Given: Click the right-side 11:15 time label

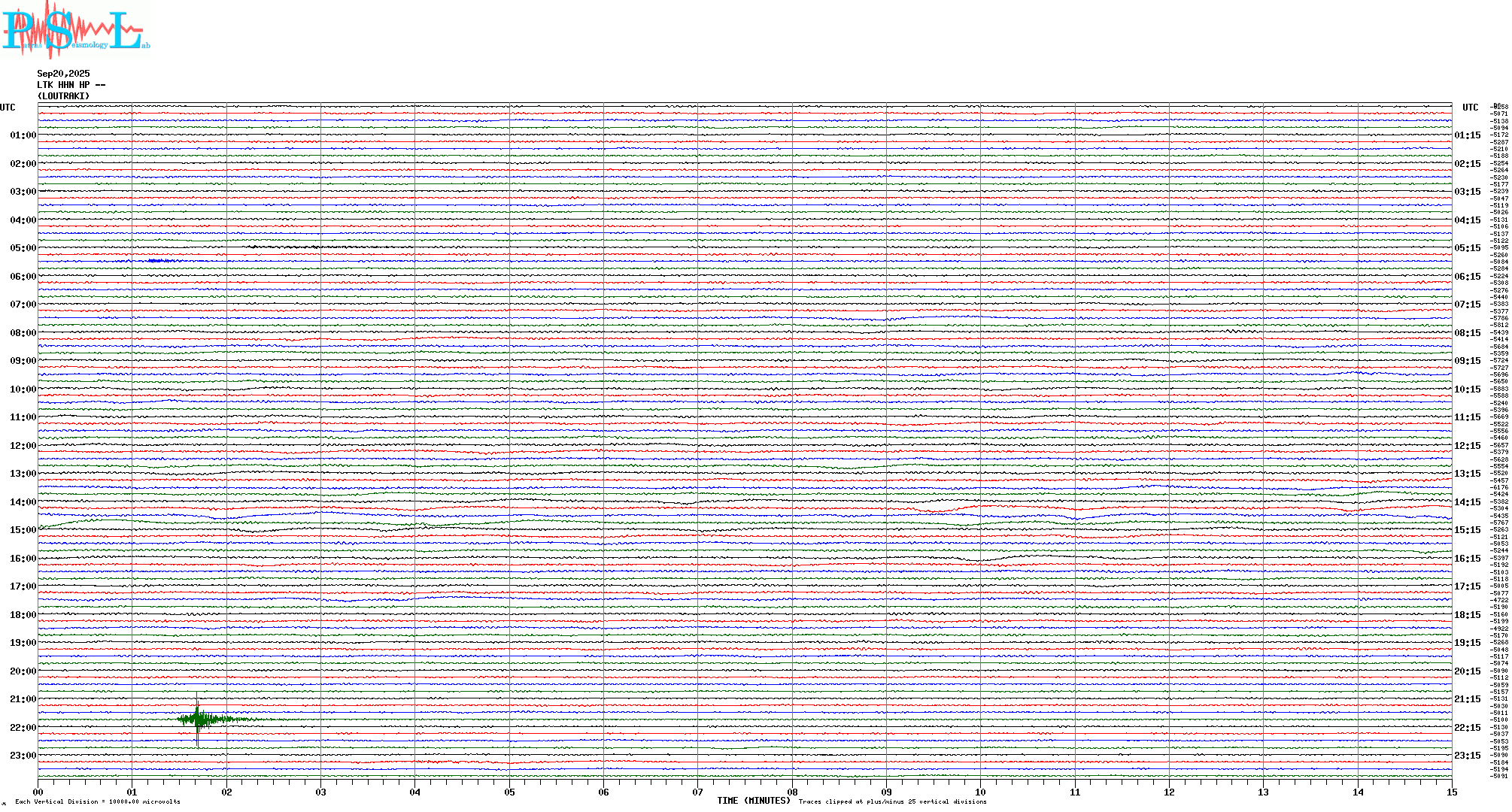Looking at the screenshot, I should point(1468,417).
